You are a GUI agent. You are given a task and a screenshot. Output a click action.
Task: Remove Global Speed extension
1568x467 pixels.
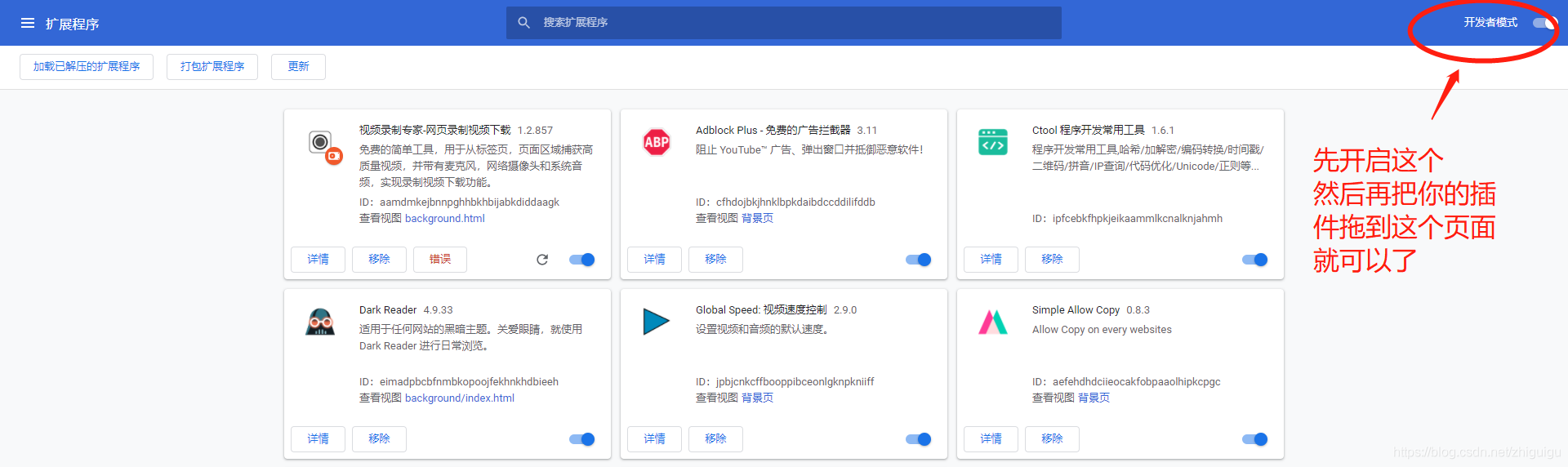point(715,439)
